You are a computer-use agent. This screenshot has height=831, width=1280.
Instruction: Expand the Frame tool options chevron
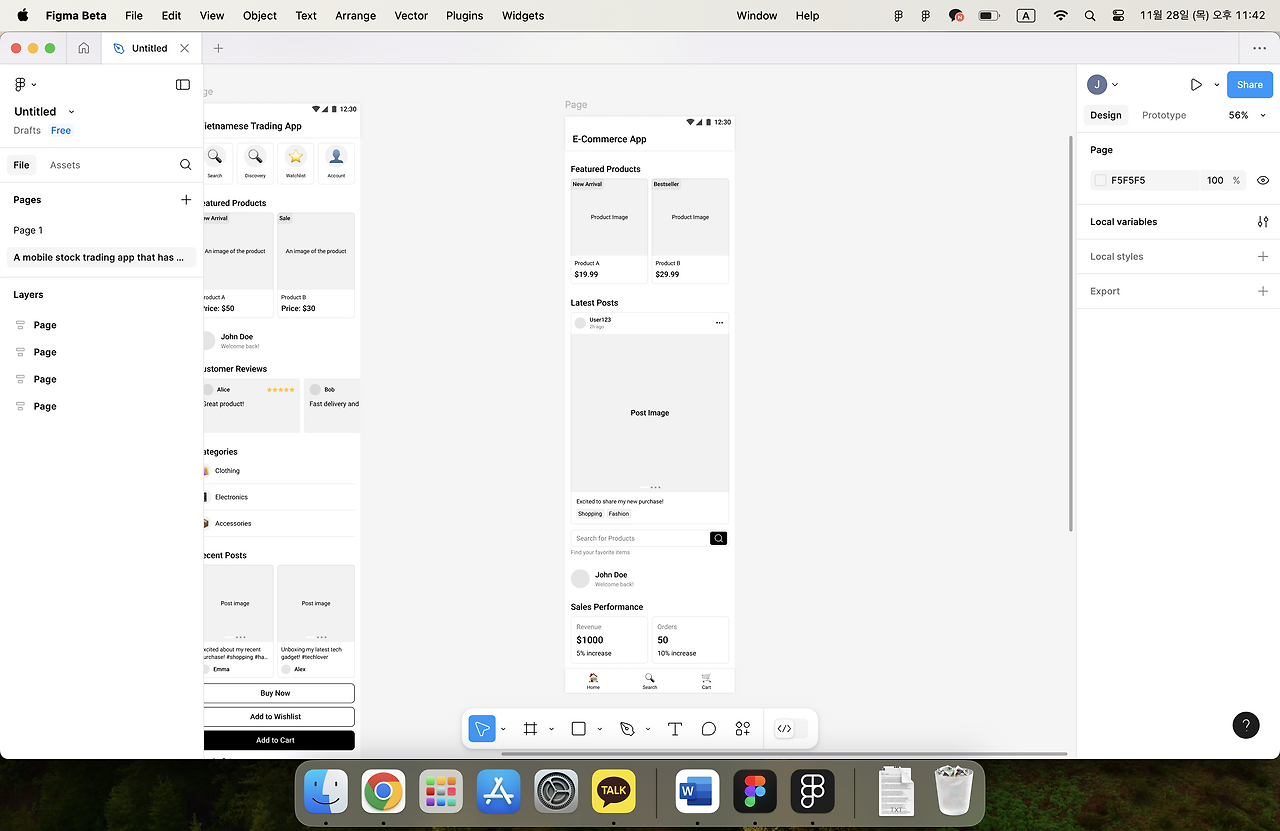(551, 729)
